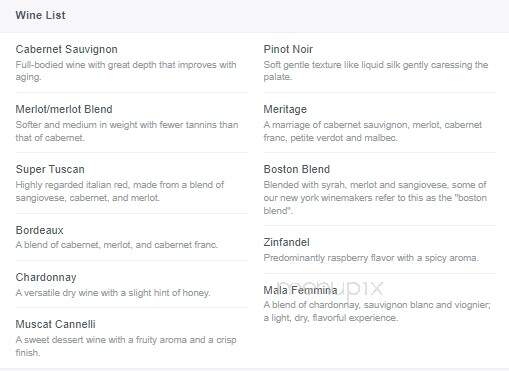Select the Muscat Cannelli sweet dessert description

[x=126, y=346]
